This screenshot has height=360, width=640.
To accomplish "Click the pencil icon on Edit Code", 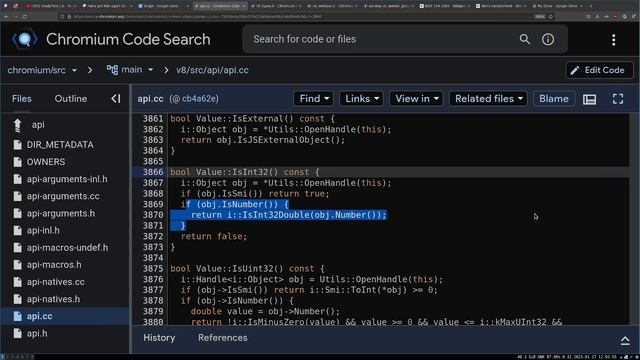I will pyautogui.click(x=575, y=70).
